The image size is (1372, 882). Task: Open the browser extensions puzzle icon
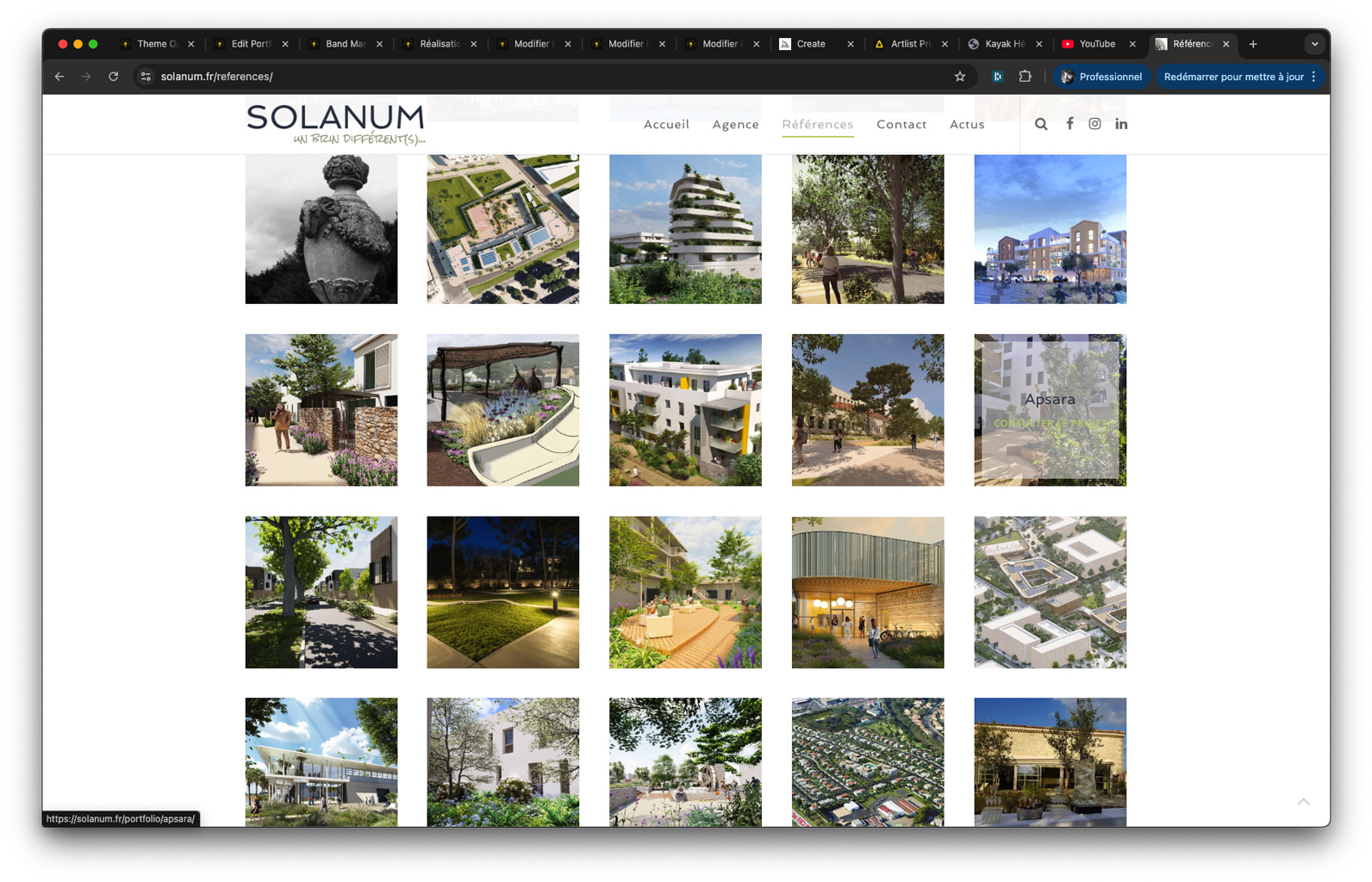pos(1025,77)
